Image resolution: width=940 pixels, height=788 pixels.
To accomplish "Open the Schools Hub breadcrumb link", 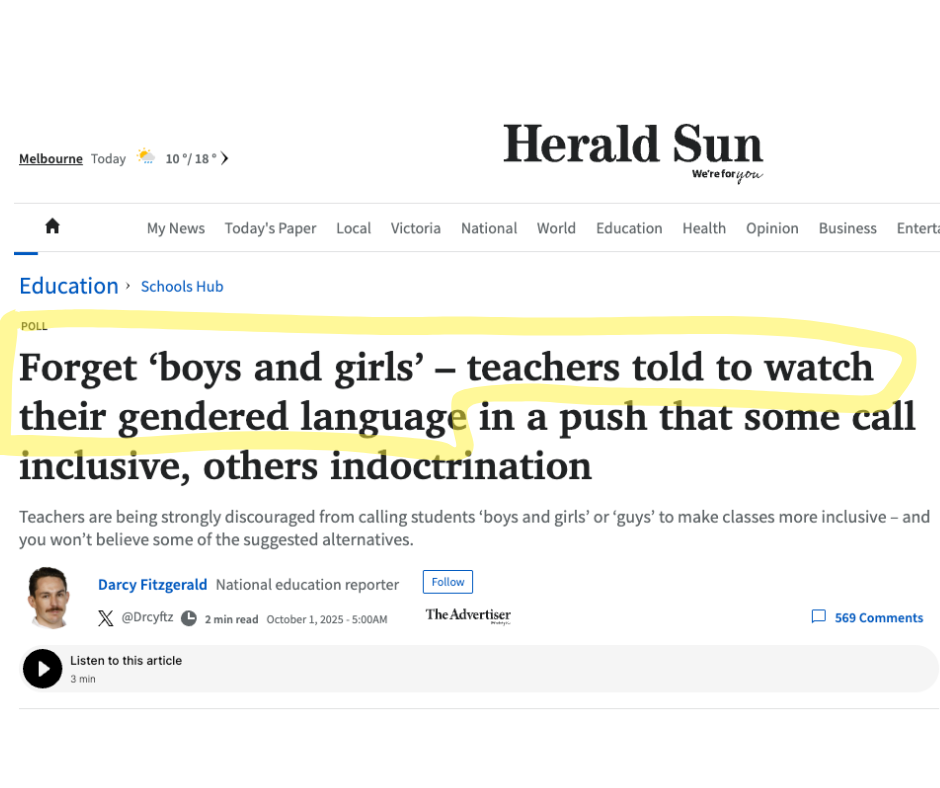I will (x=182, y=286).
